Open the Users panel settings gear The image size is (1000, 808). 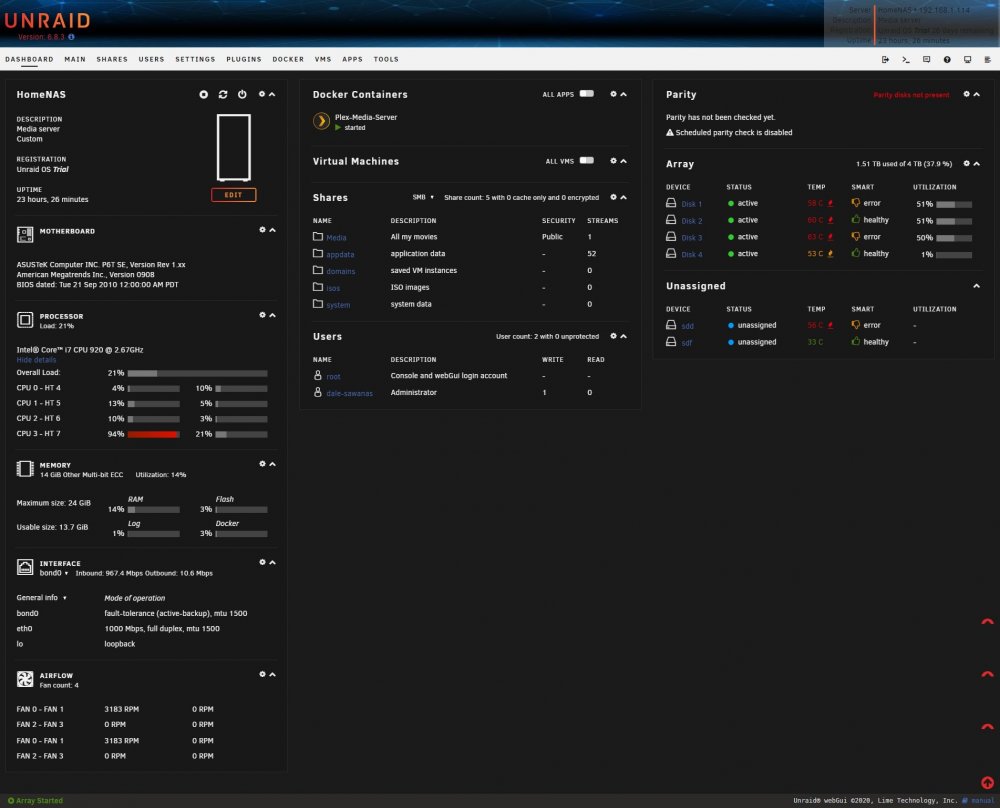[614, 336]
